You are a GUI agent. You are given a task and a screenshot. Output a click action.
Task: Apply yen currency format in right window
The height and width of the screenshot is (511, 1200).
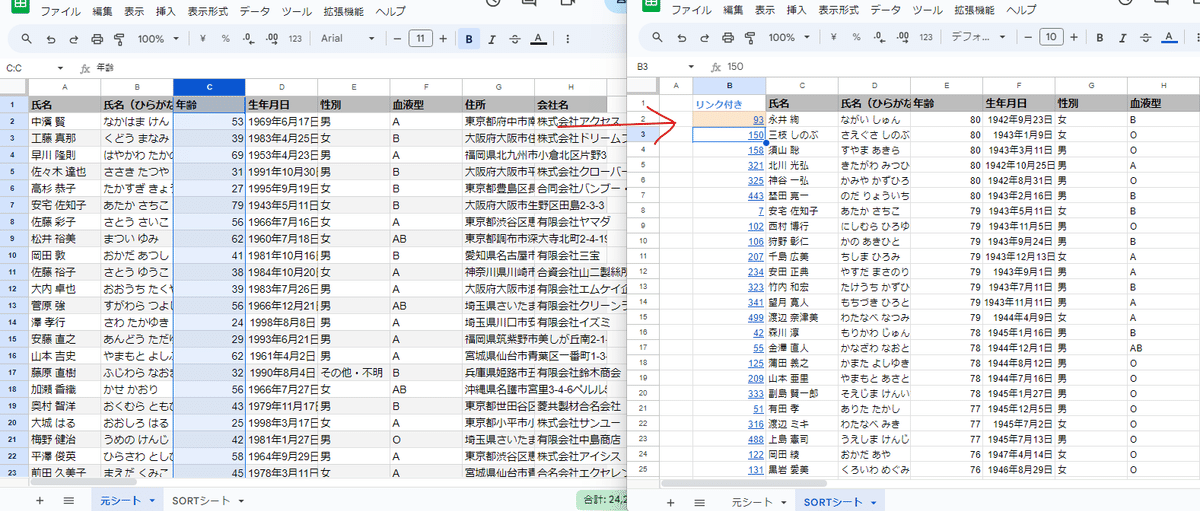834,37
